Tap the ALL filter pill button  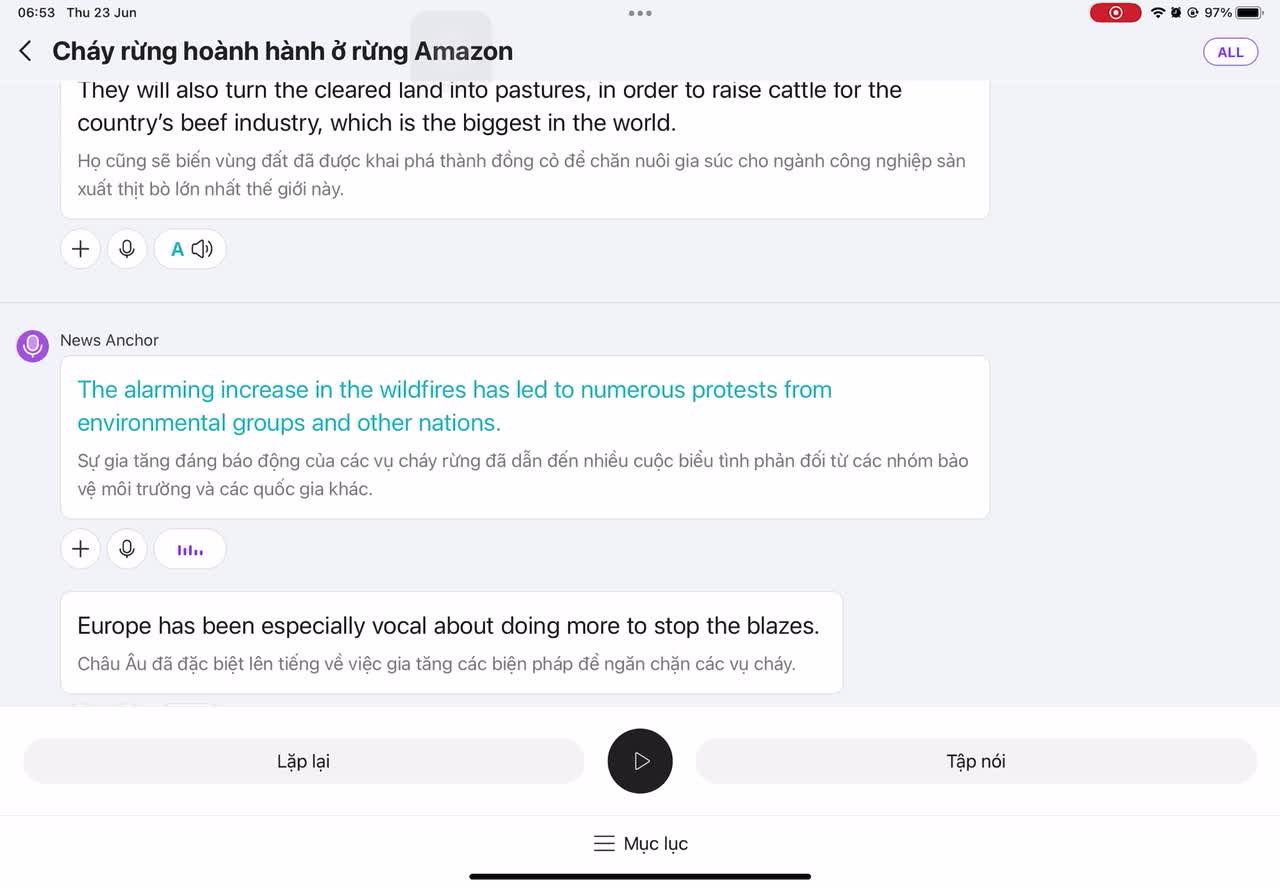pyautogui.click(x=1230, y=52)
